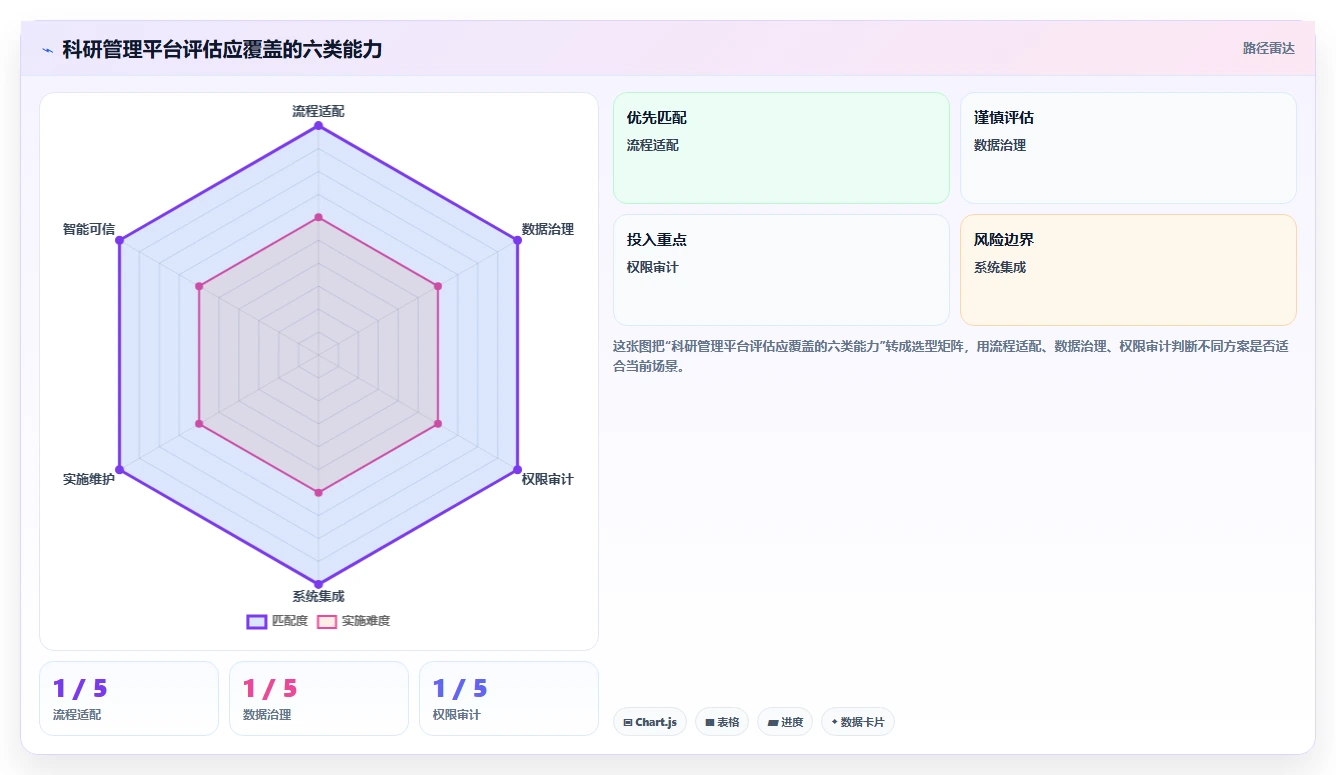Click the title 科研管理平台评估应覆盖的六类能力
The image size is (1336, 775).
point(222,50)
